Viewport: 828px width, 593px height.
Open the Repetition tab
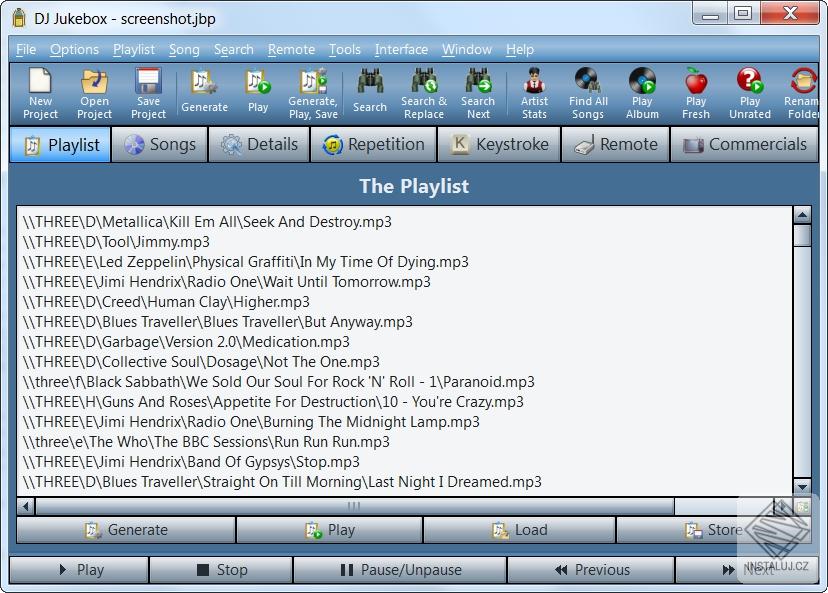coord(373,144)
